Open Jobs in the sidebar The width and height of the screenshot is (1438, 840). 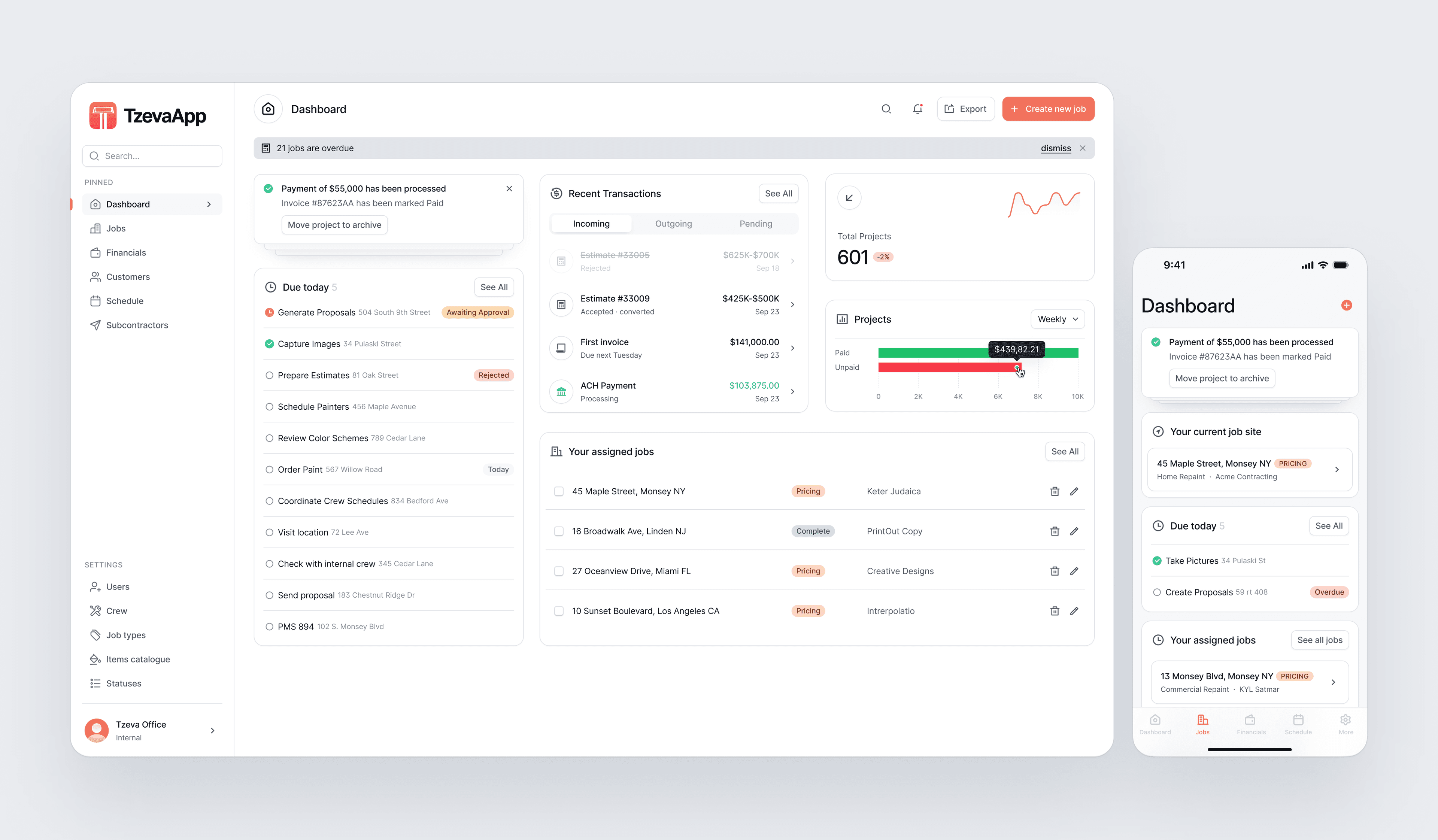pos(152,229)
